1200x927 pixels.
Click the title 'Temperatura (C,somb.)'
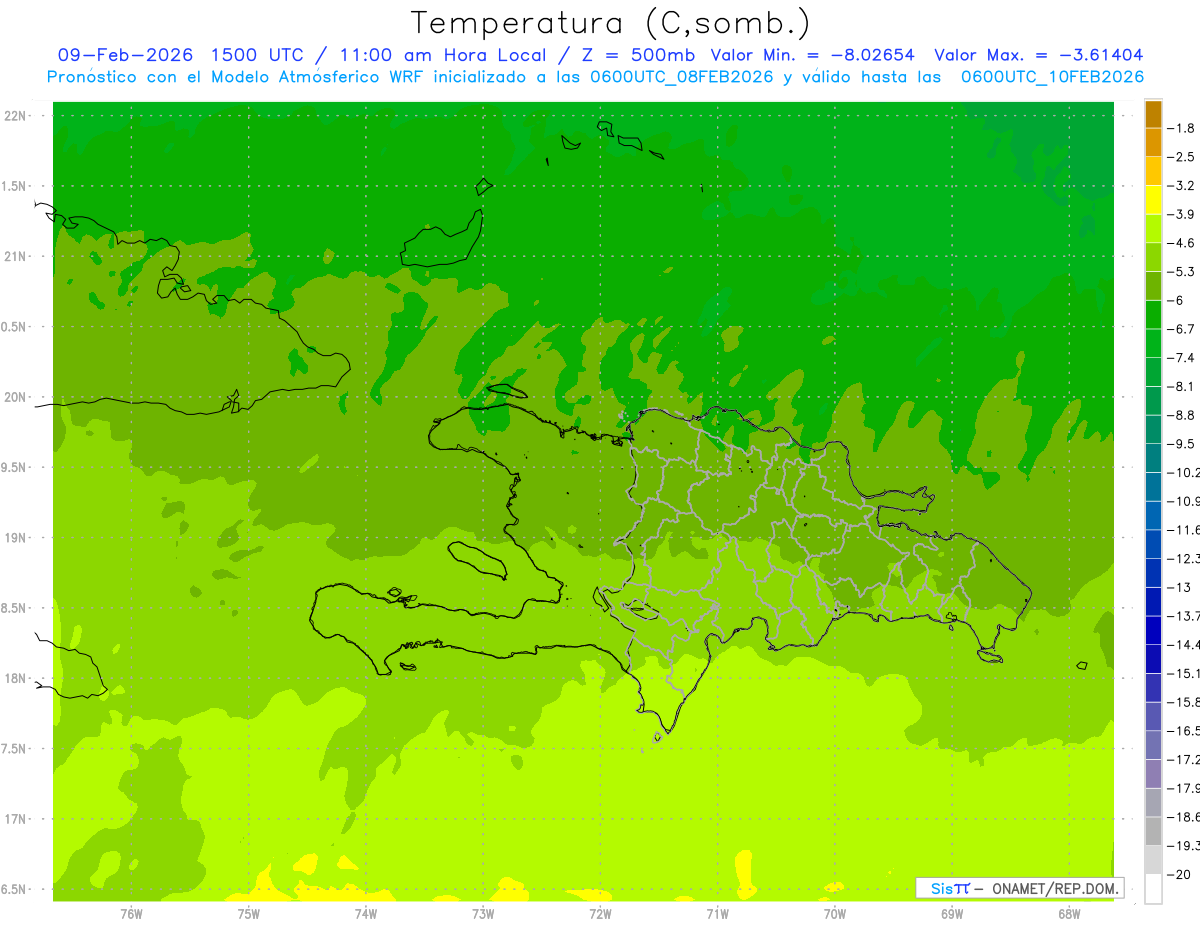coord(610,23)
